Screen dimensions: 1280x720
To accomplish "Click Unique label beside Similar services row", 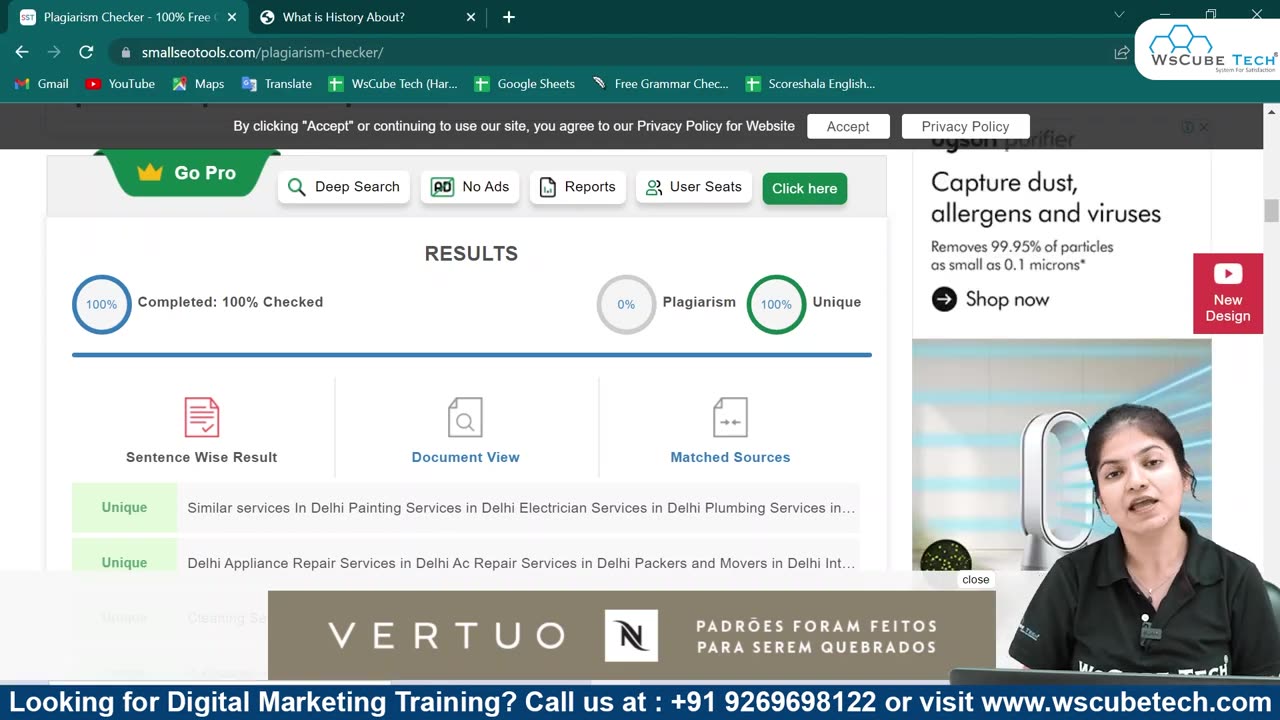I will tap(124, 508).
